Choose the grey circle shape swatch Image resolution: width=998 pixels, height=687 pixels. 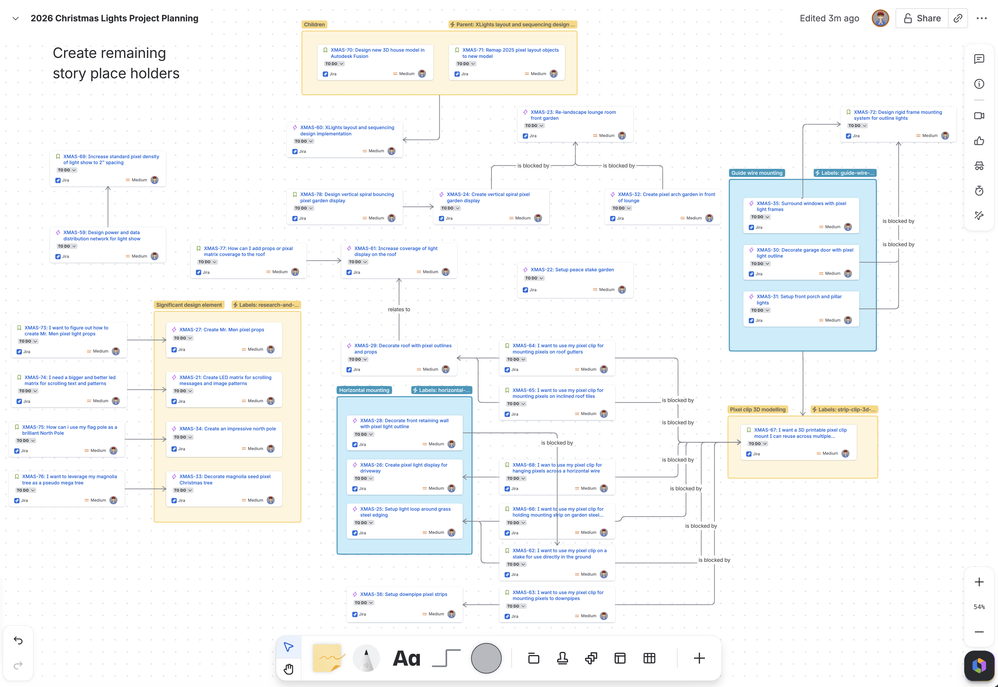[486, 658]
